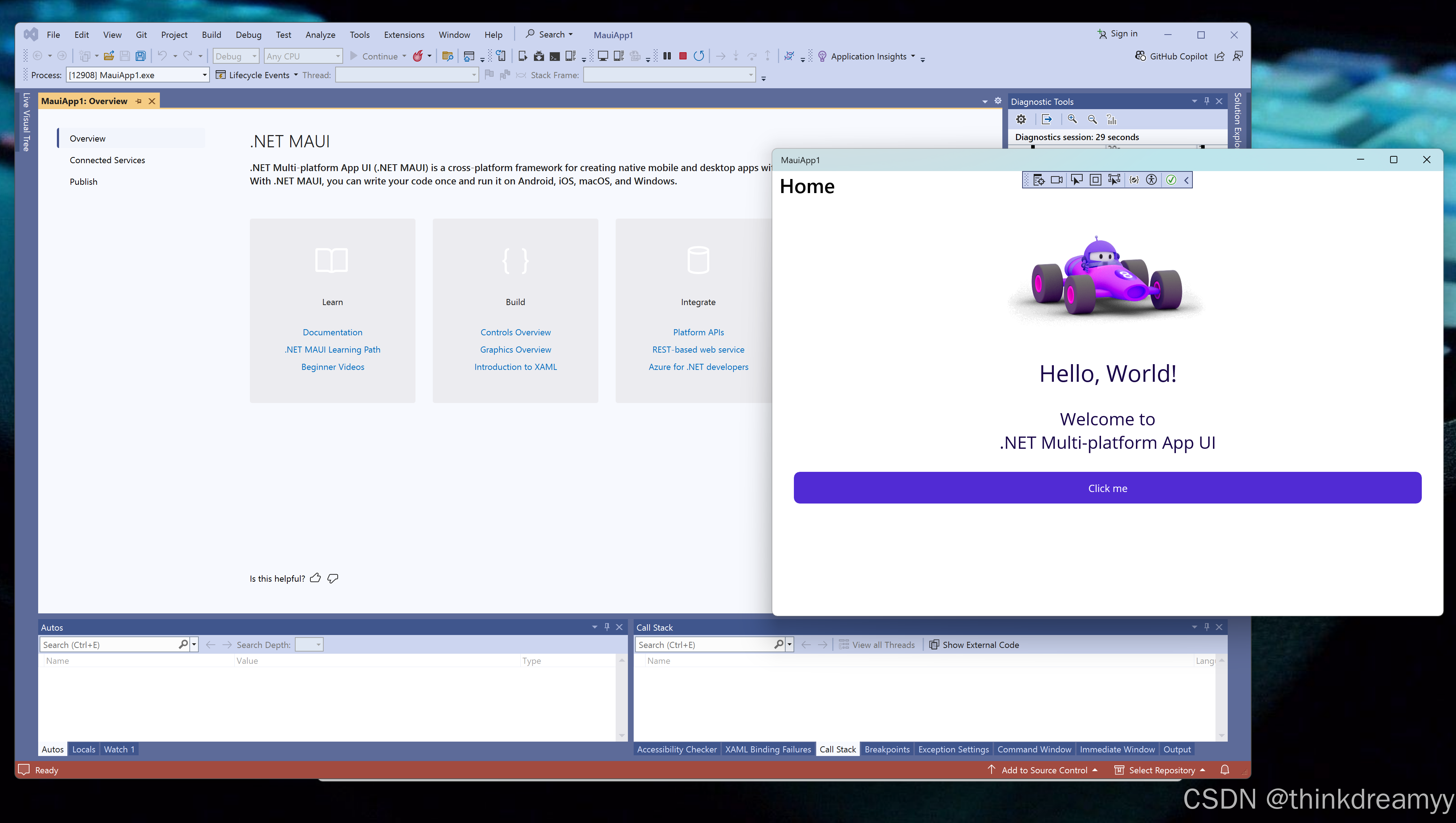Screen dimensions: 1456x823
Task: Click camera icon in in-app toolbar
Action: 1057,180
